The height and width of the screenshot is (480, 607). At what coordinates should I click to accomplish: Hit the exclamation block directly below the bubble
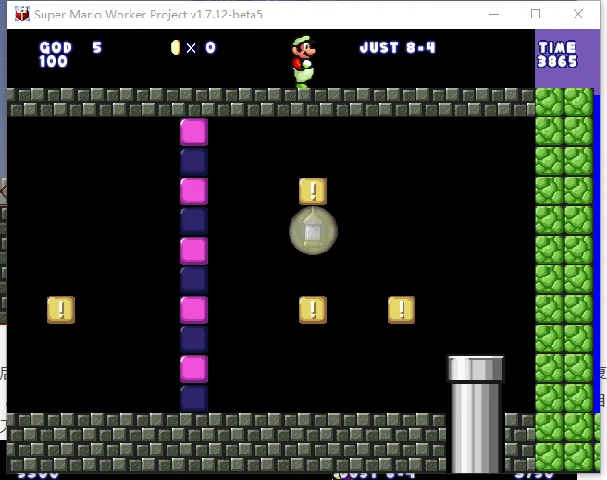point(313,310)
